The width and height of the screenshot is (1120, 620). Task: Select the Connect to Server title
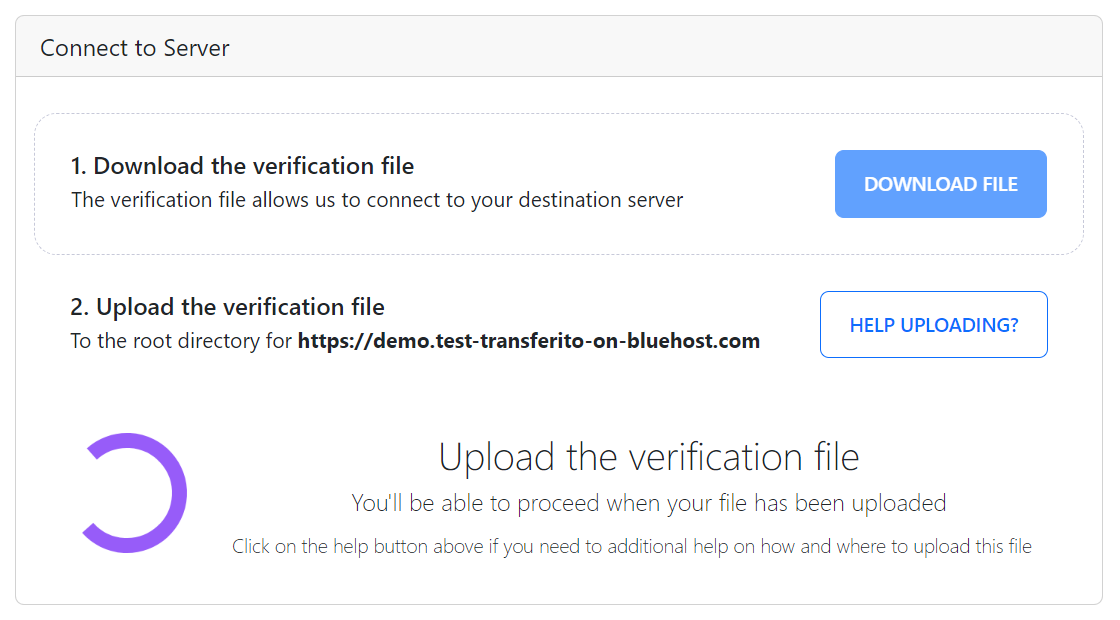pyautogui.click(x=135, y=48)
